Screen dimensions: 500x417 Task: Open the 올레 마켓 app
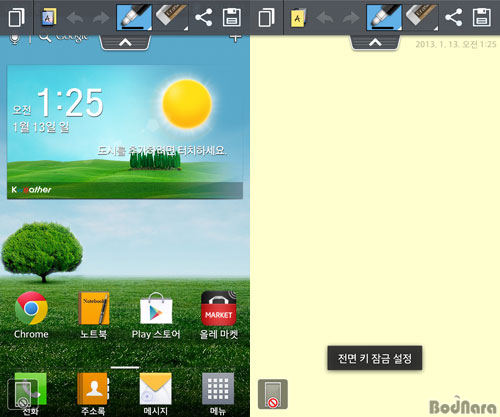219,315
